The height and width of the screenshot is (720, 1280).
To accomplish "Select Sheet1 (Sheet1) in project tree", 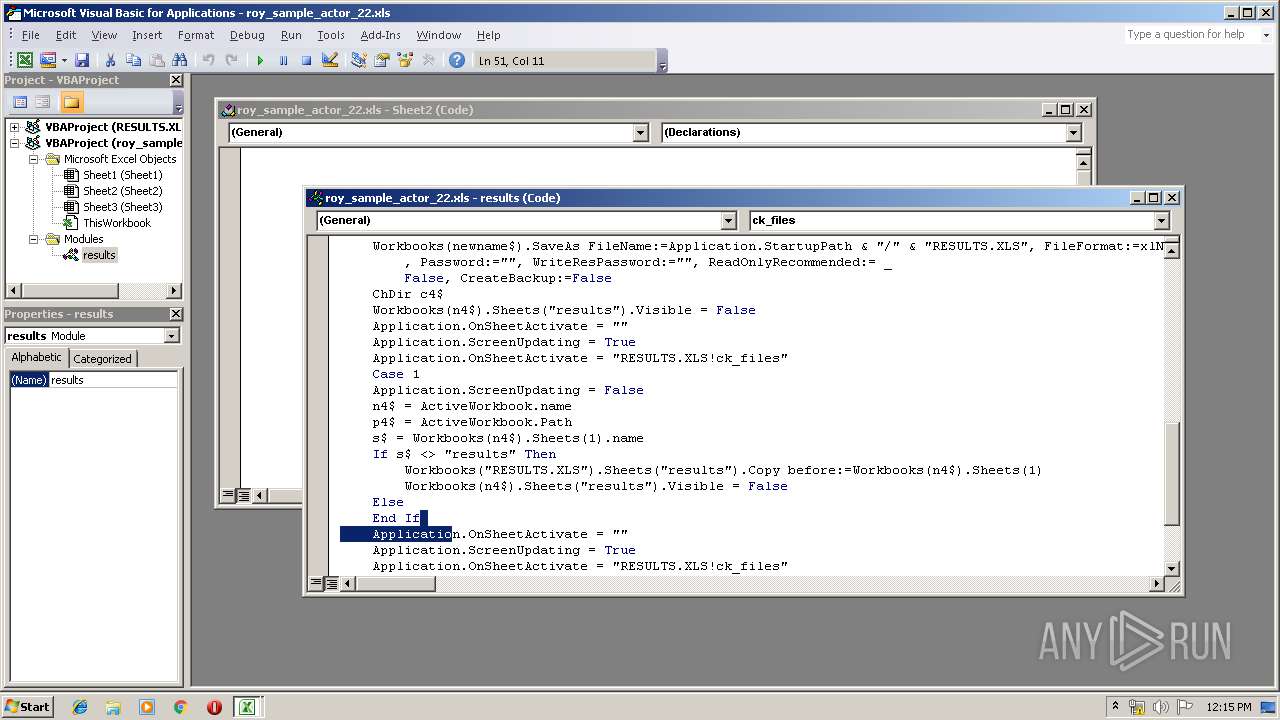I will [x=122, y=175].
